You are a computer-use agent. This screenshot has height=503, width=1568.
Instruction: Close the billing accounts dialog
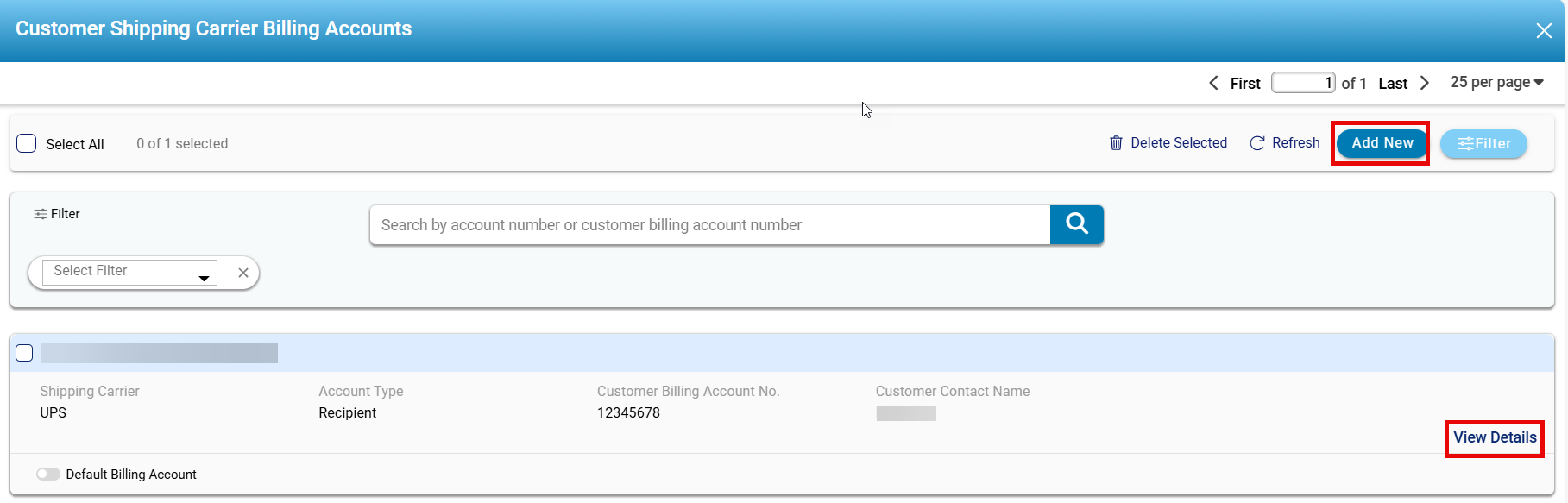click(1544, 31)
